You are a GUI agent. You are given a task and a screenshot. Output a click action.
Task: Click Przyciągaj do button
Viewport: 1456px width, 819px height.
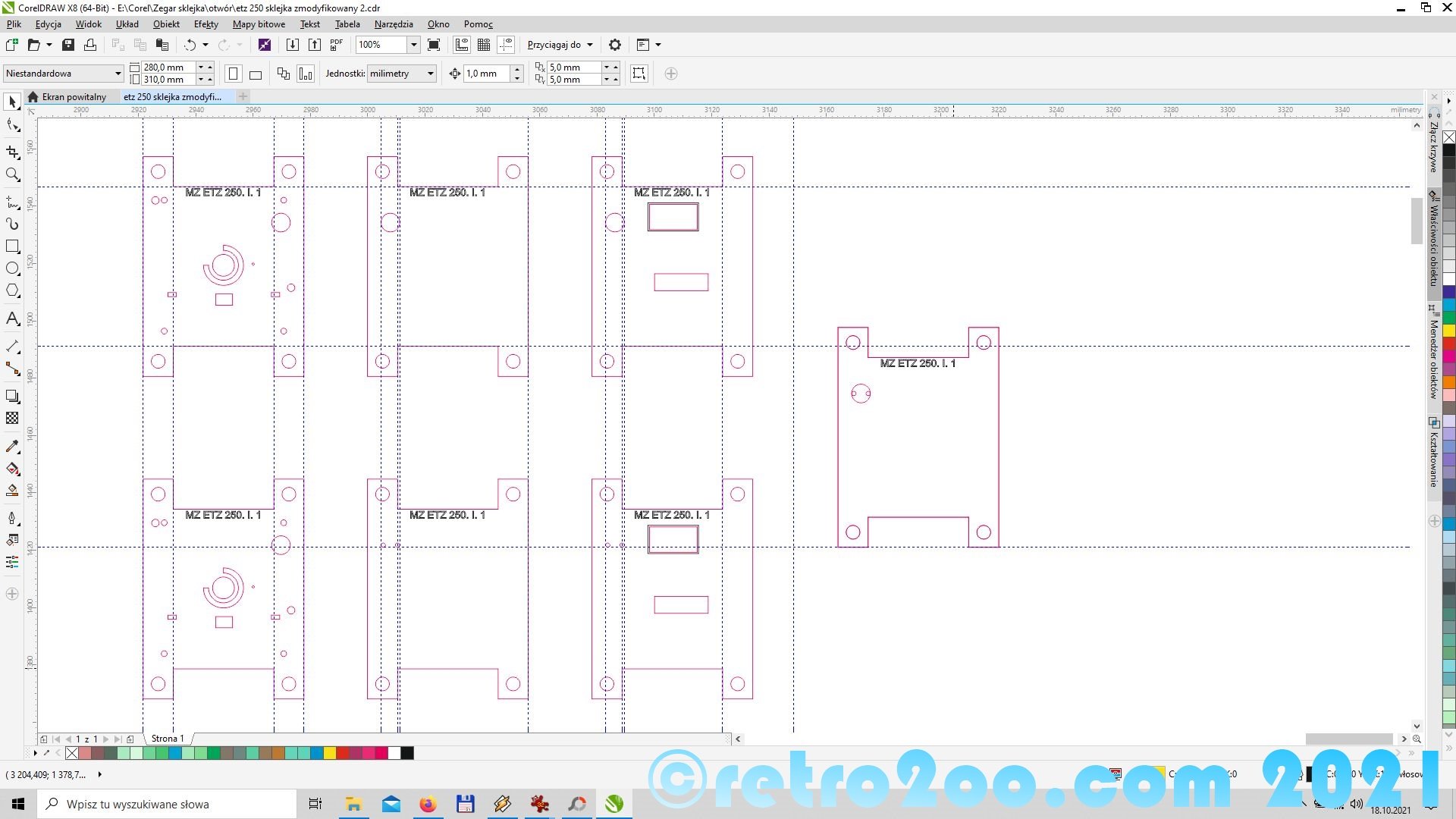pyautogui.click(x=560, y=45)
